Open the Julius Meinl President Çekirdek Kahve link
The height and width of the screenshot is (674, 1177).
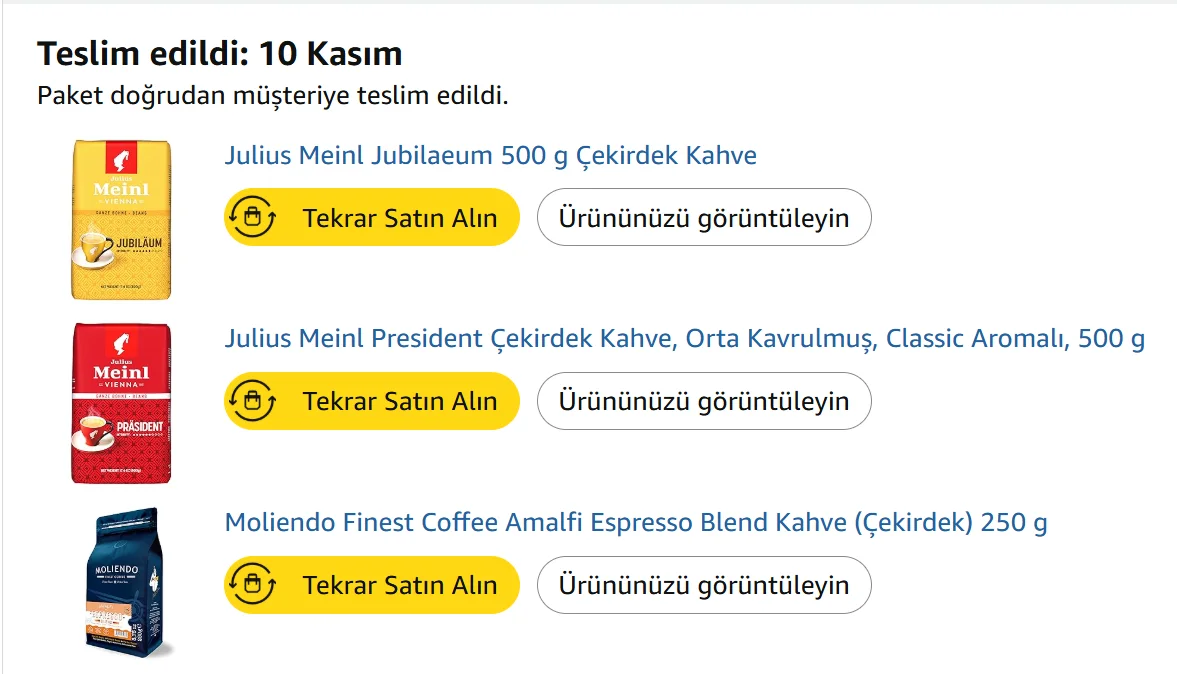[x=684, y=339]
